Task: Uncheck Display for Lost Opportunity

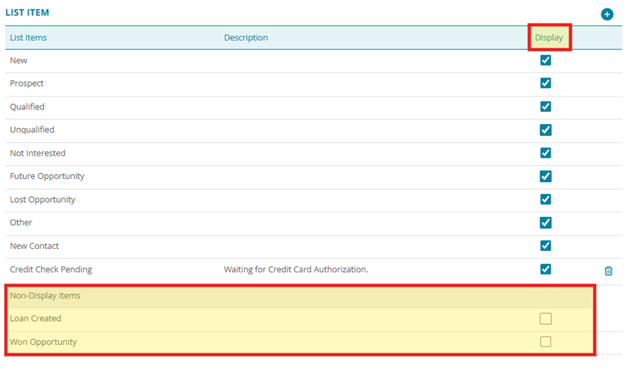Action: point(545,199)
